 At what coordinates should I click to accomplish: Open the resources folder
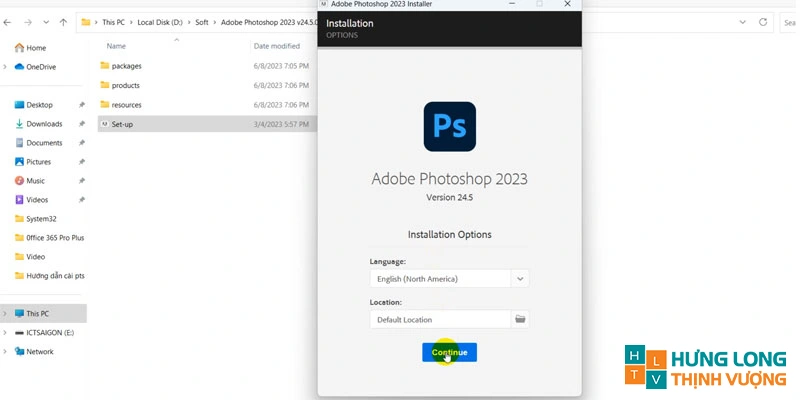[x=126, y=105]
